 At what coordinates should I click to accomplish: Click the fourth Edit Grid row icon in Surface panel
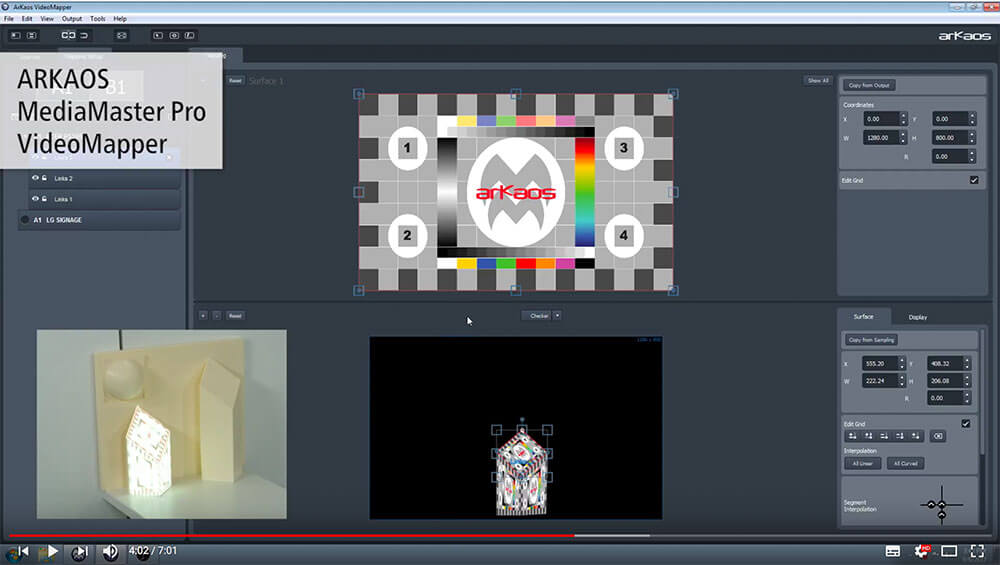pyautogui.click(x=900, y=436)
